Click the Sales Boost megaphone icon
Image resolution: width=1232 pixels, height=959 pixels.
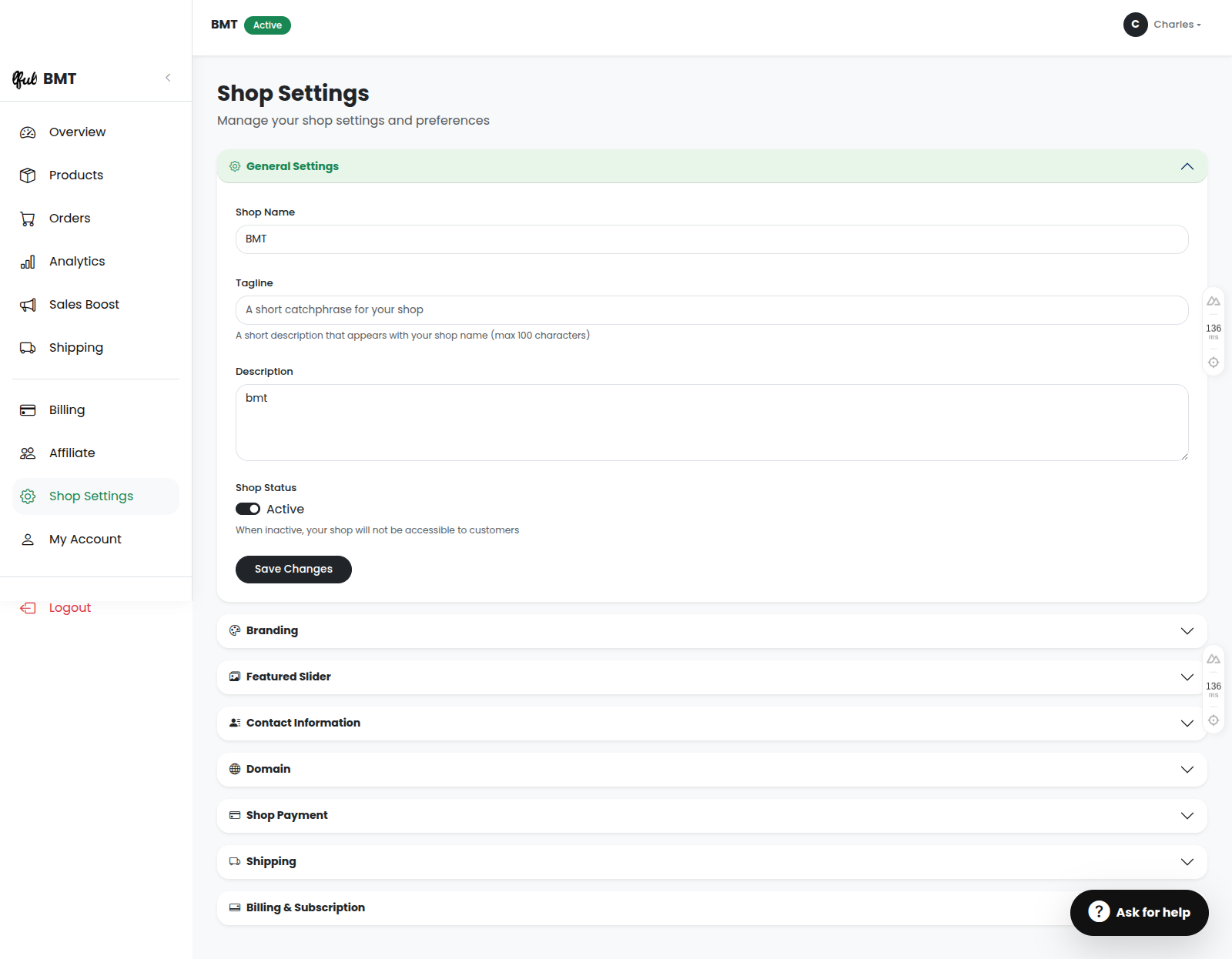point(28,305)
